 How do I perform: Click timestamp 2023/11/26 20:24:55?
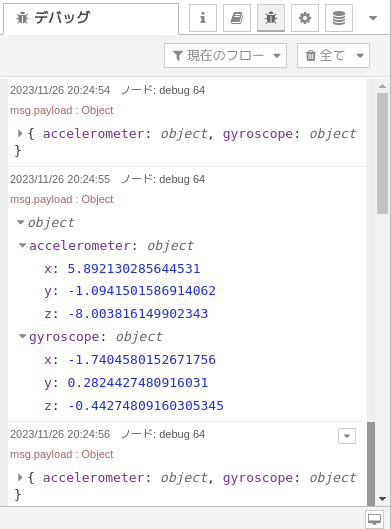60,179
